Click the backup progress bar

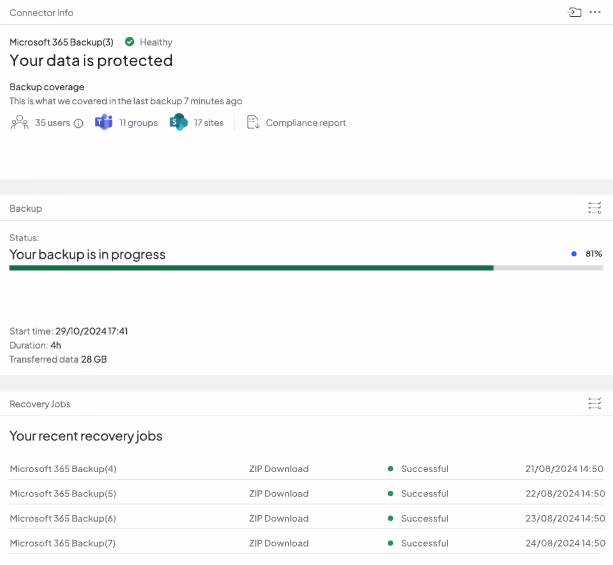point(306,268)
